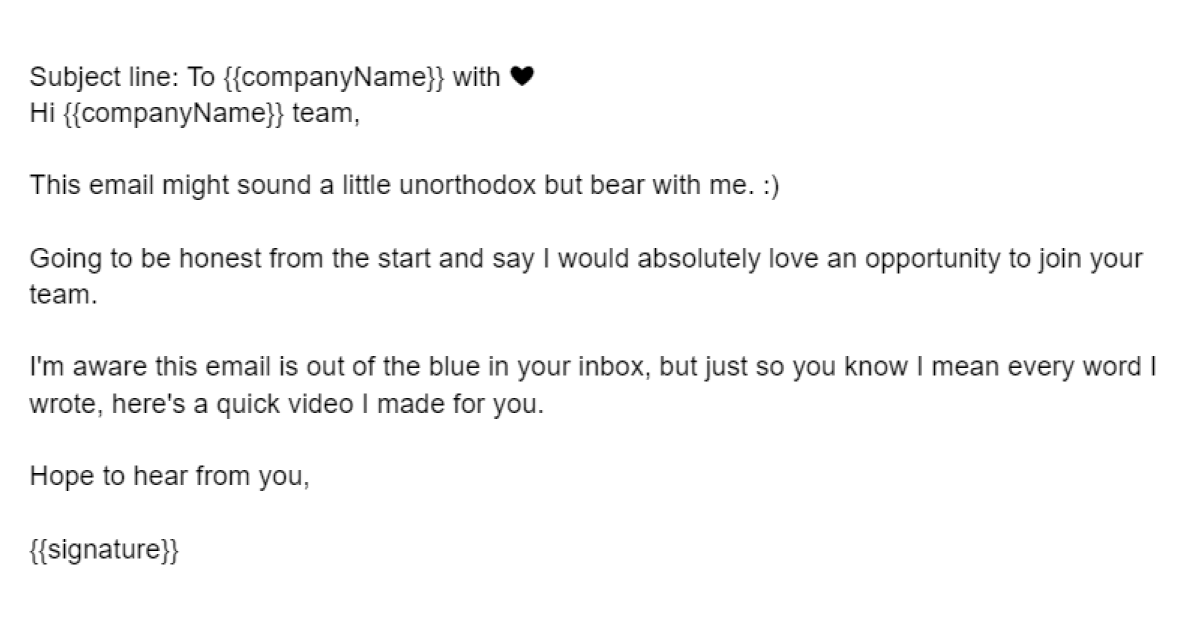The height and width of the screenshot is (630, 1200).
Task: Click the word "Hi" at the greeting start
Action: 41,114
